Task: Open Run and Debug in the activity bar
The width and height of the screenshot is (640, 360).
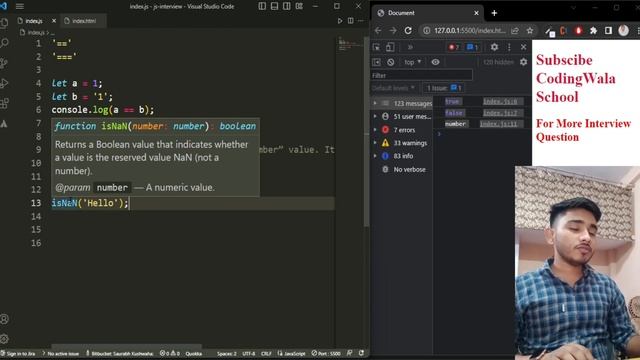Action: pos(4,83)
